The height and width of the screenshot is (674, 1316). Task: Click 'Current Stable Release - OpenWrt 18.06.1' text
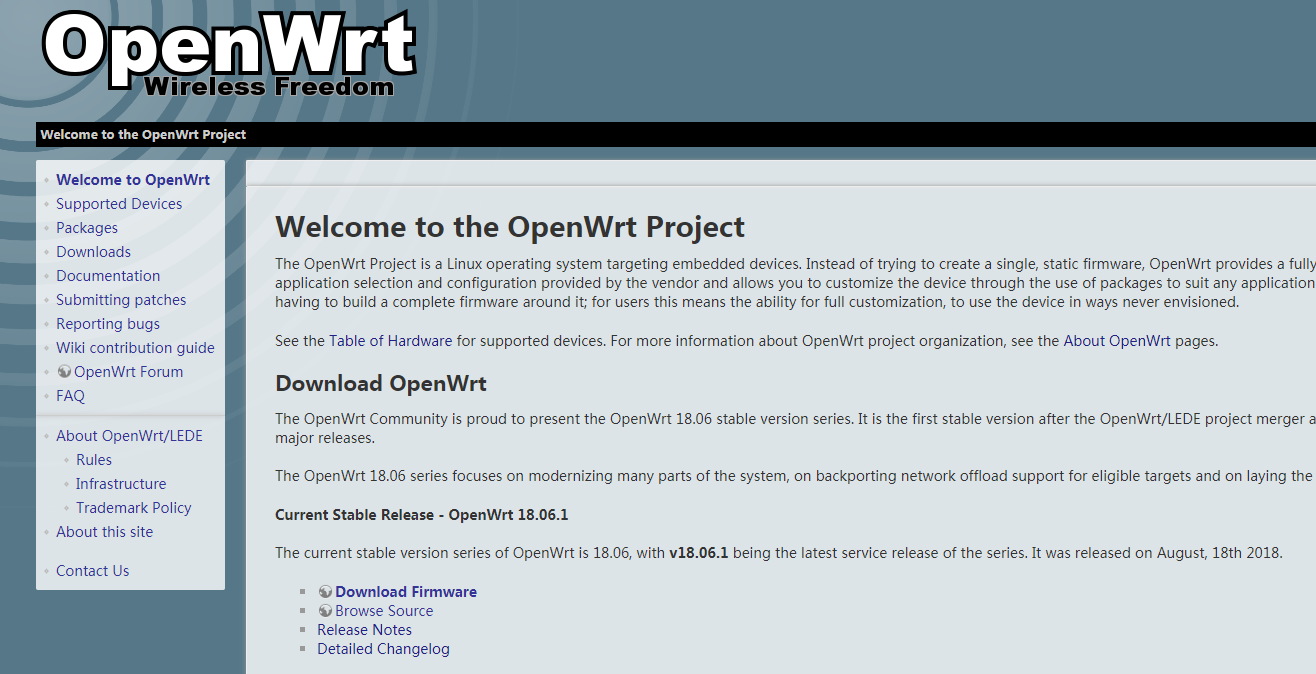(x=422, y=515)
